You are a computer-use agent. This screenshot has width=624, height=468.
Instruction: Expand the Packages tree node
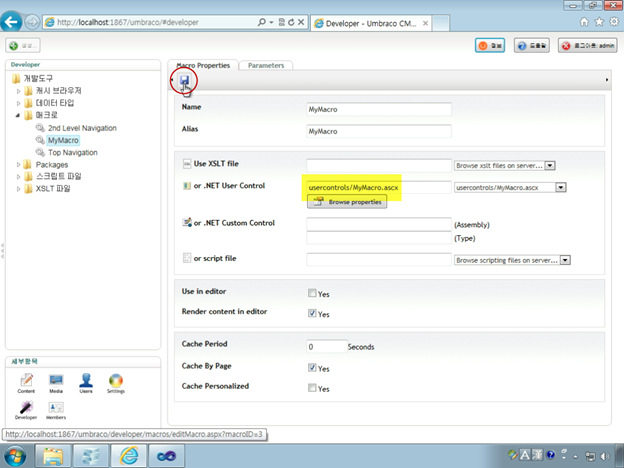(18, 165)
